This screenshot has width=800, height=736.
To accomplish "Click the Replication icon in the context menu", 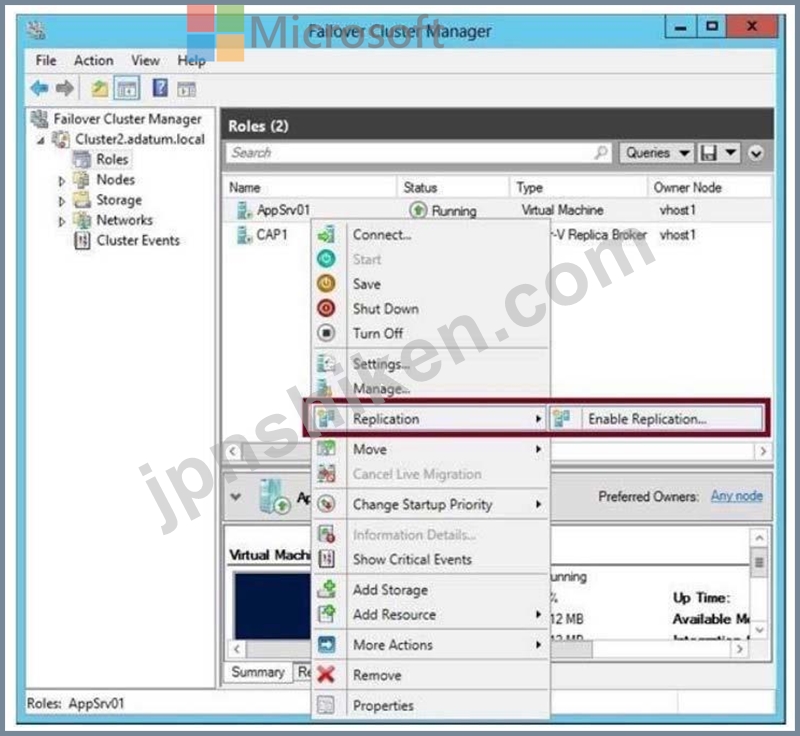I will [x=327, y=418].
